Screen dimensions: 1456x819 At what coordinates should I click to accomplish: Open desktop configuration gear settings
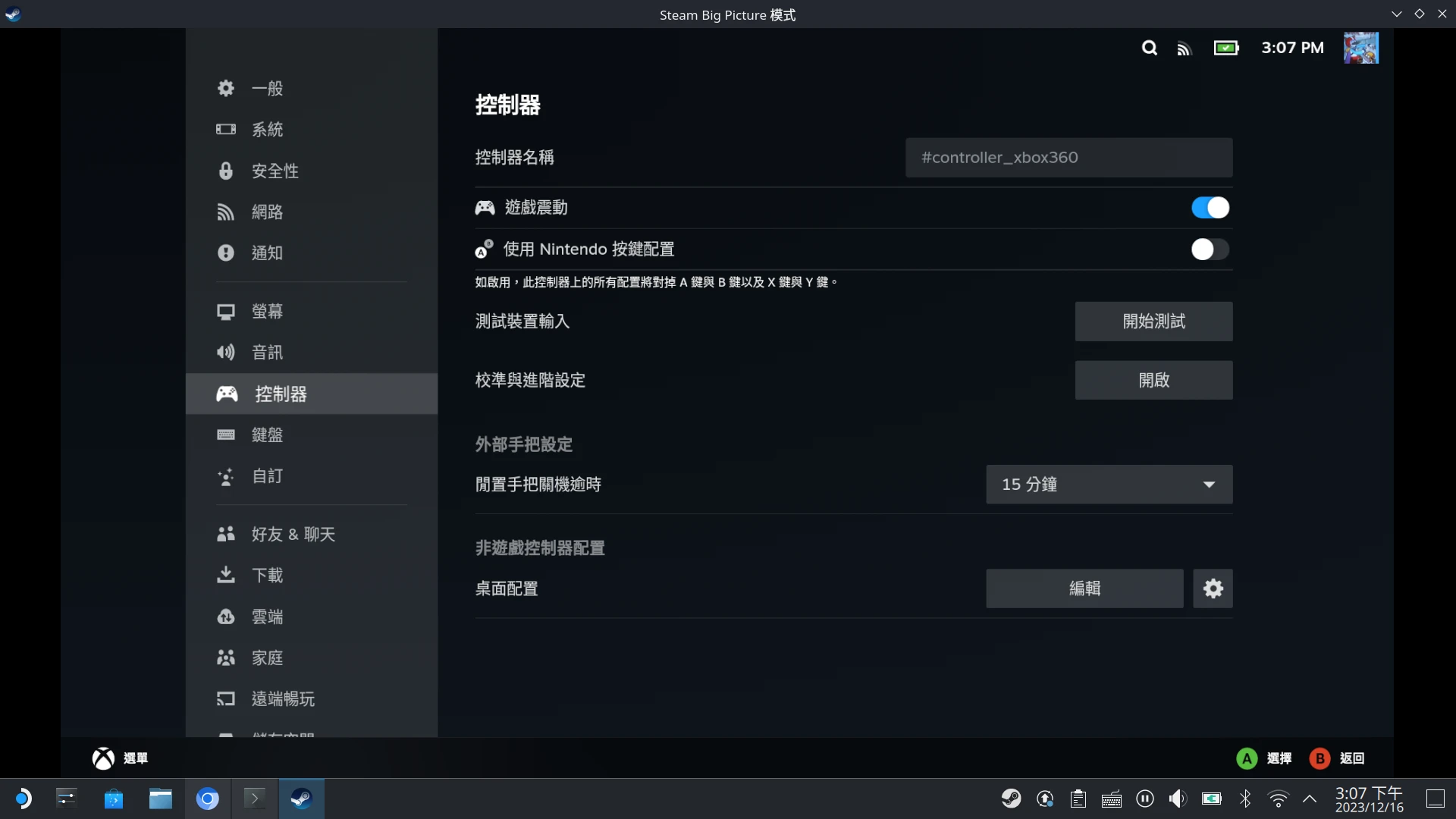click(x=1213, y=588)
